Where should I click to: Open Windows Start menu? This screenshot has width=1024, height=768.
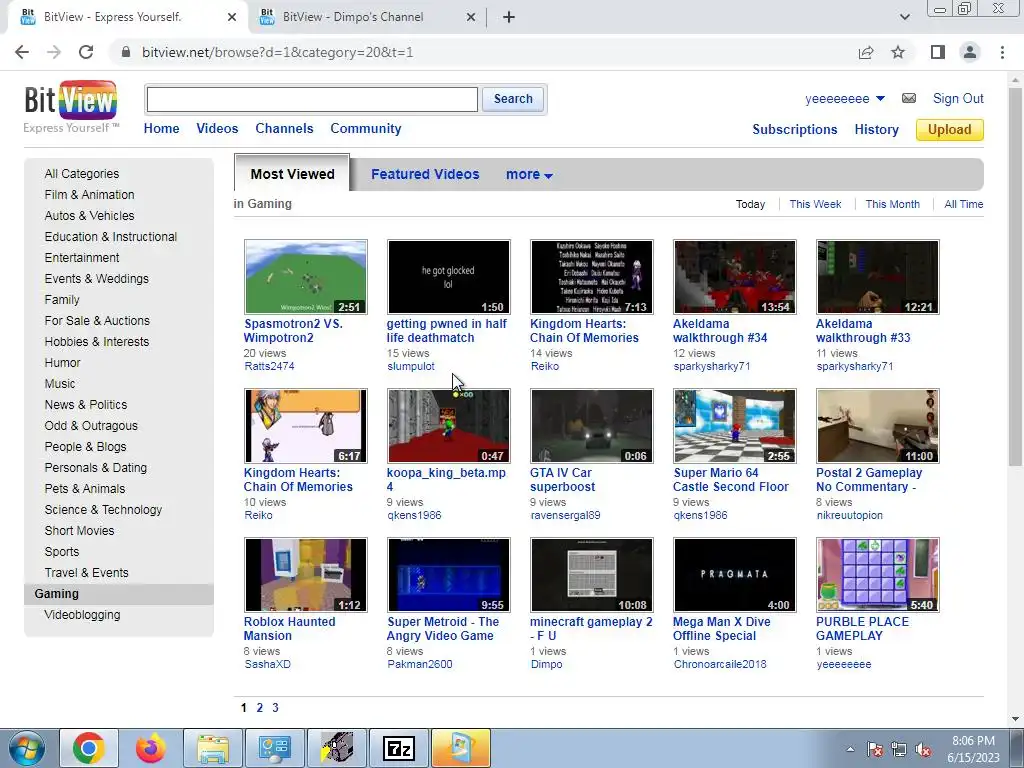pyautogui.click(x=27, y=748)
